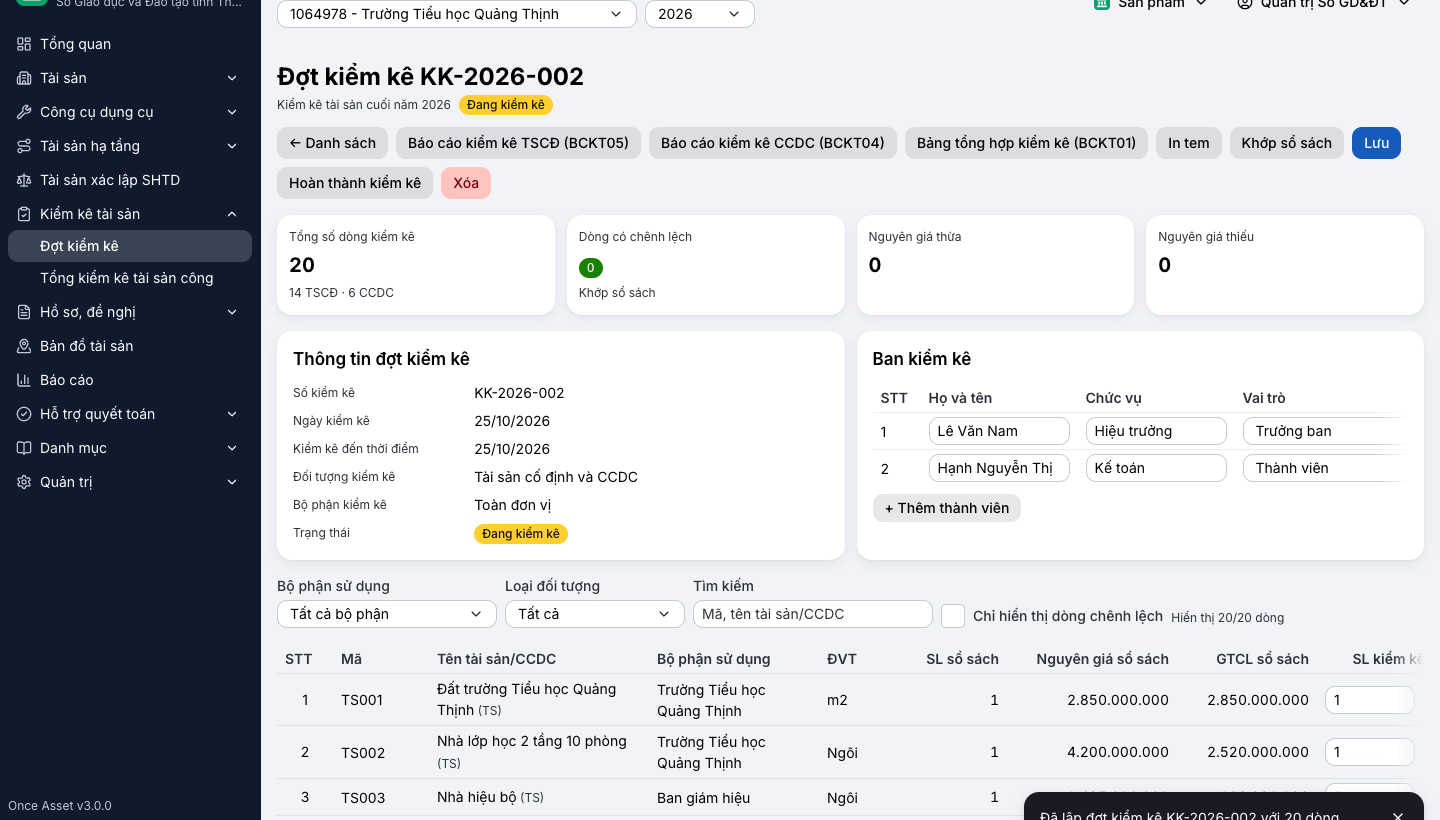Click the Kế toán position field
The image size is (1440, 820).
[1156, 468]
